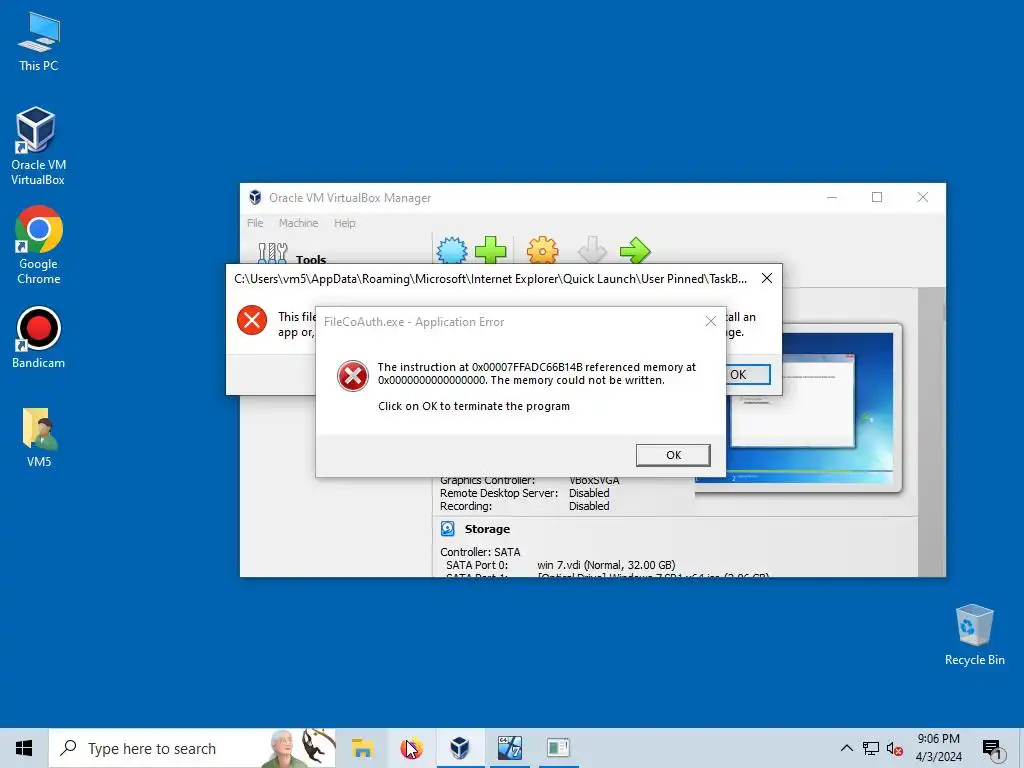The image size is (1024, 768).
Task: Open File Explorer from the taskbar
Action: 362,748
